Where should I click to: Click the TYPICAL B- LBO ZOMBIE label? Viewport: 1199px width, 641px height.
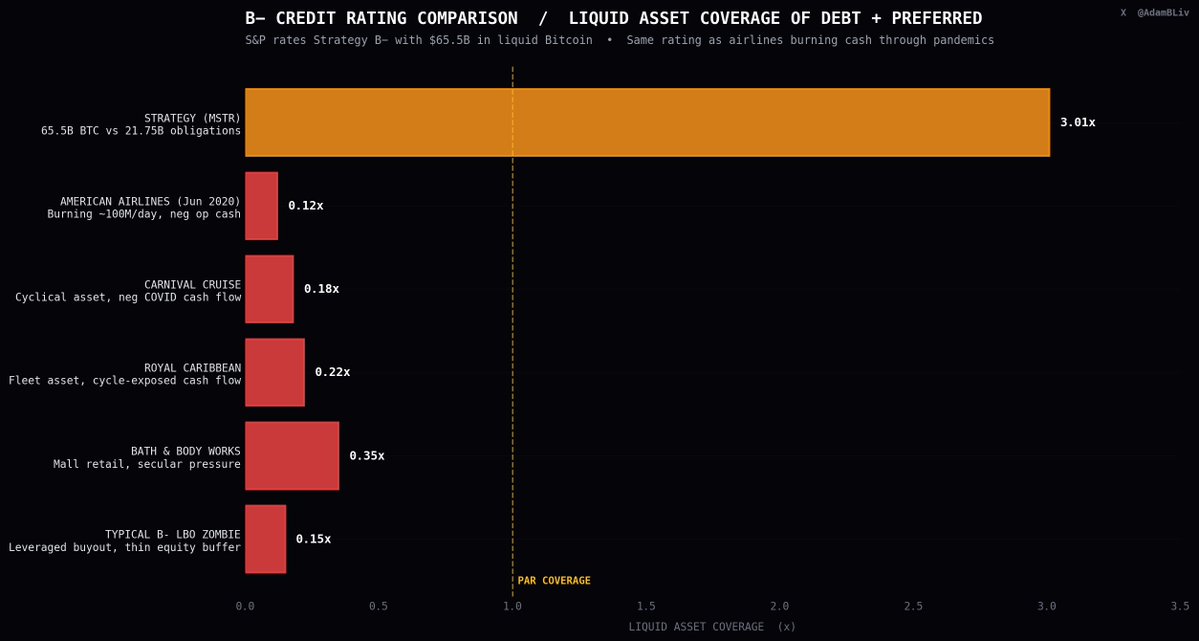click(x=173, y=534)
